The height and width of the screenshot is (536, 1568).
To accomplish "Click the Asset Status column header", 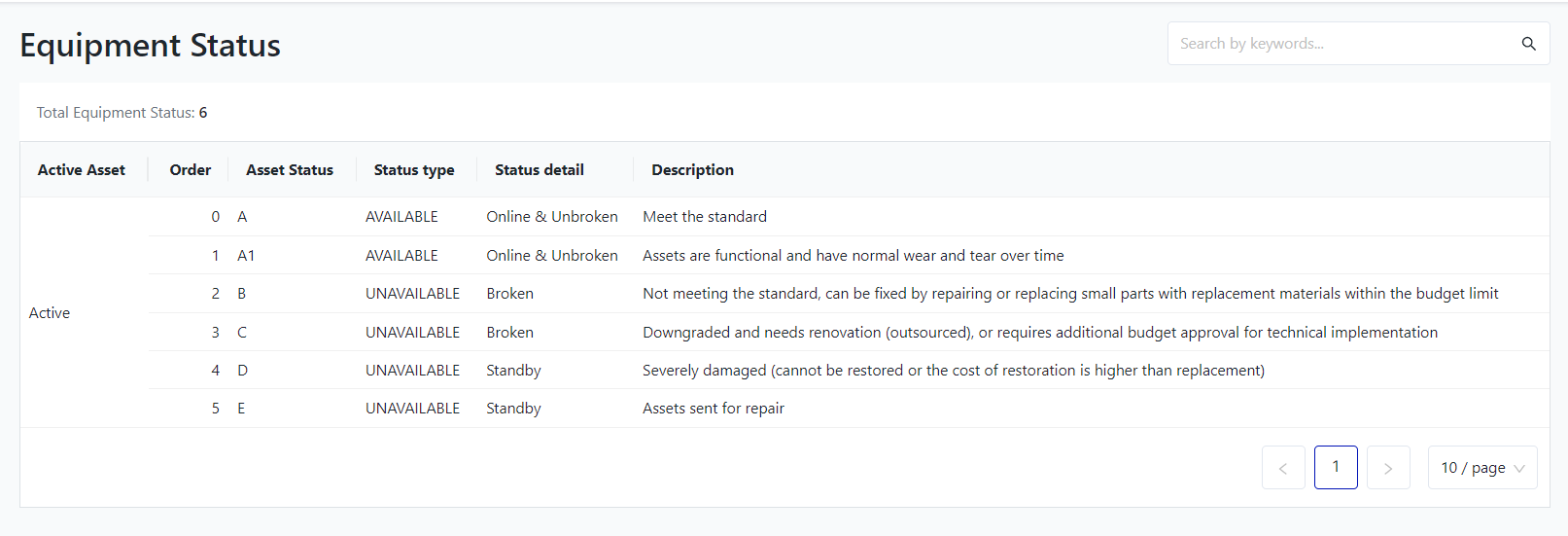I will point(290,170).
